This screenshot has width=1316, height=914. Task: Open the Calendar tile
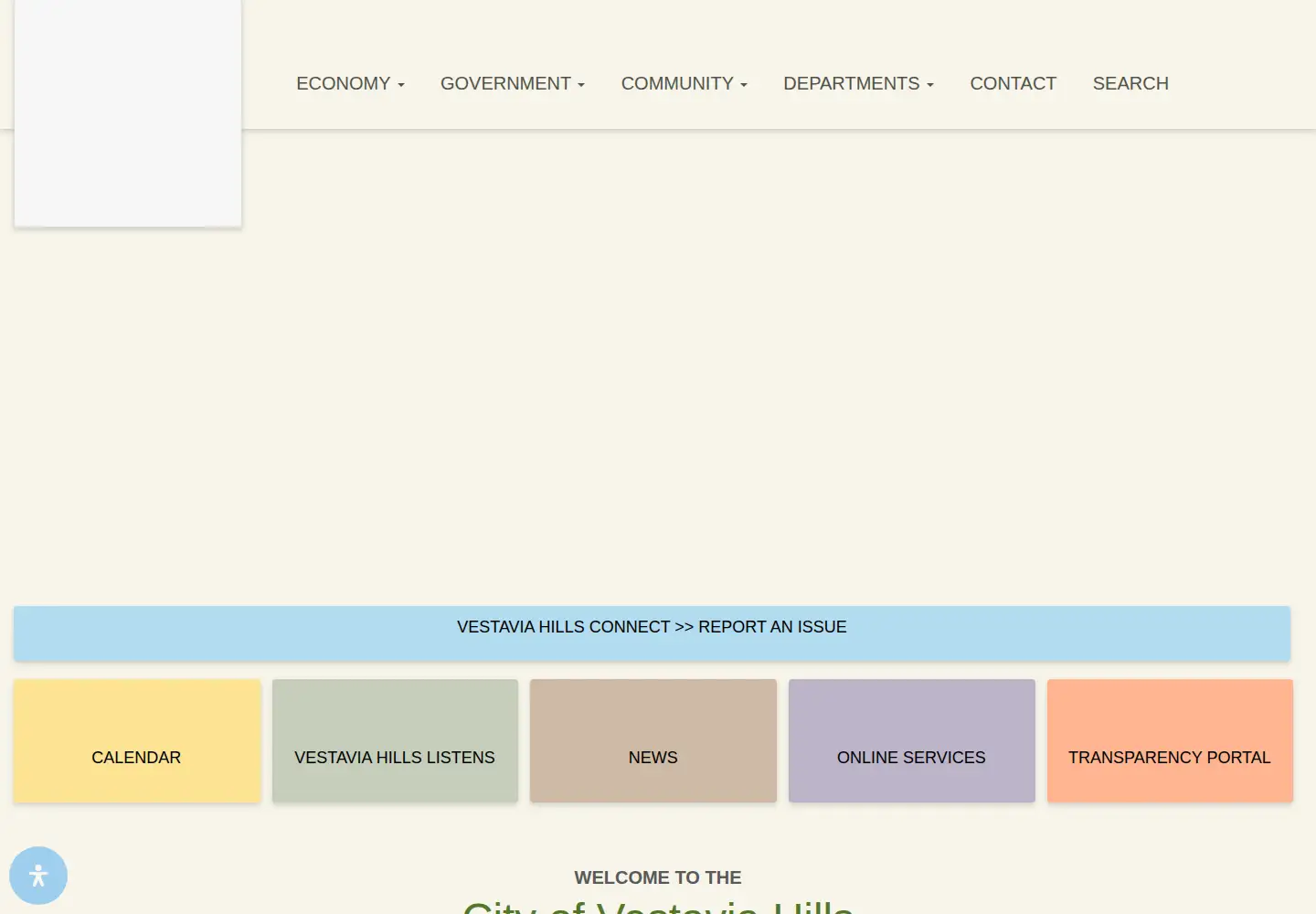pos(137,740)
